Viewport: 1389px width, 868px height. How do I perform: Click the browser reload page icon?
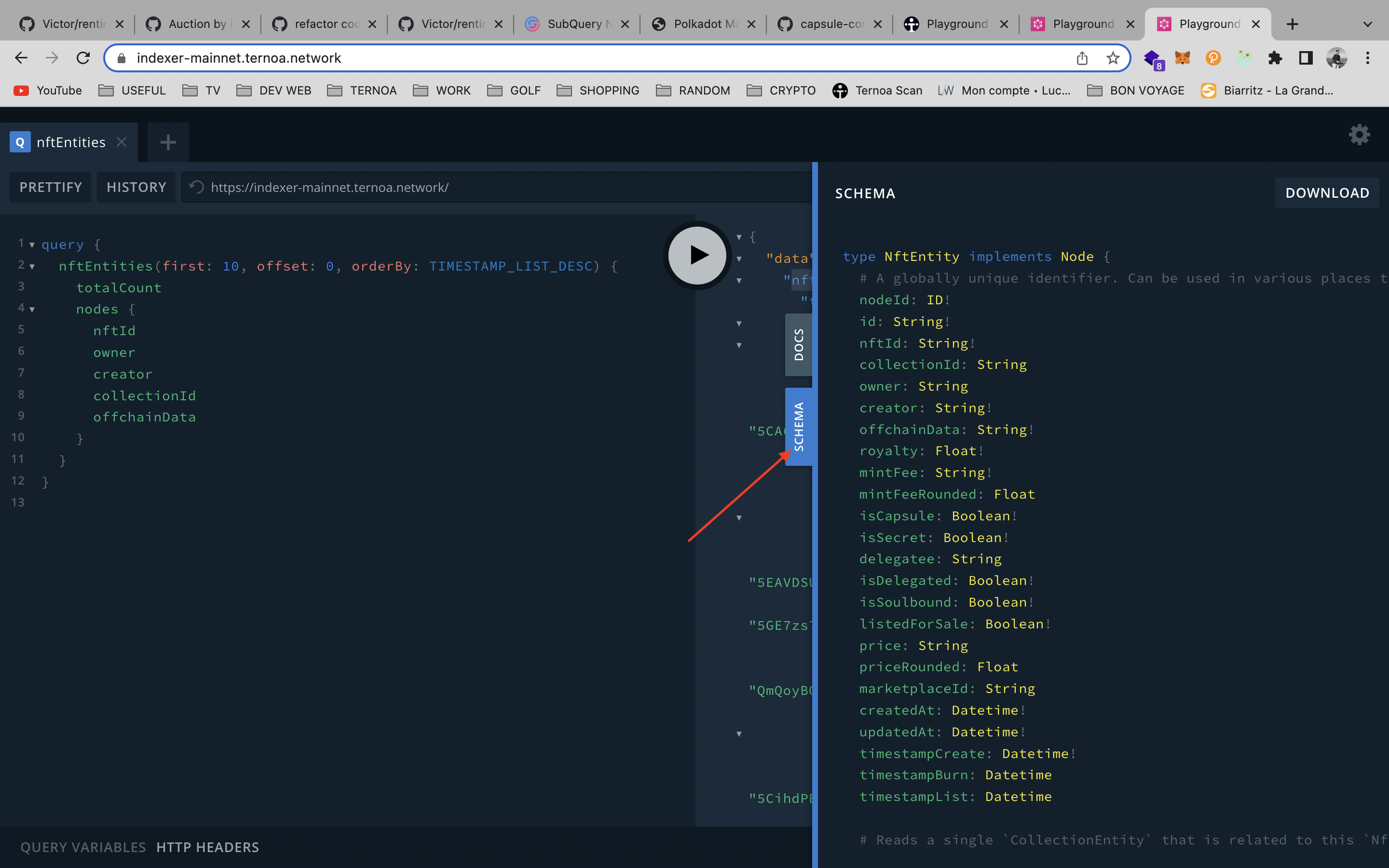84,58
